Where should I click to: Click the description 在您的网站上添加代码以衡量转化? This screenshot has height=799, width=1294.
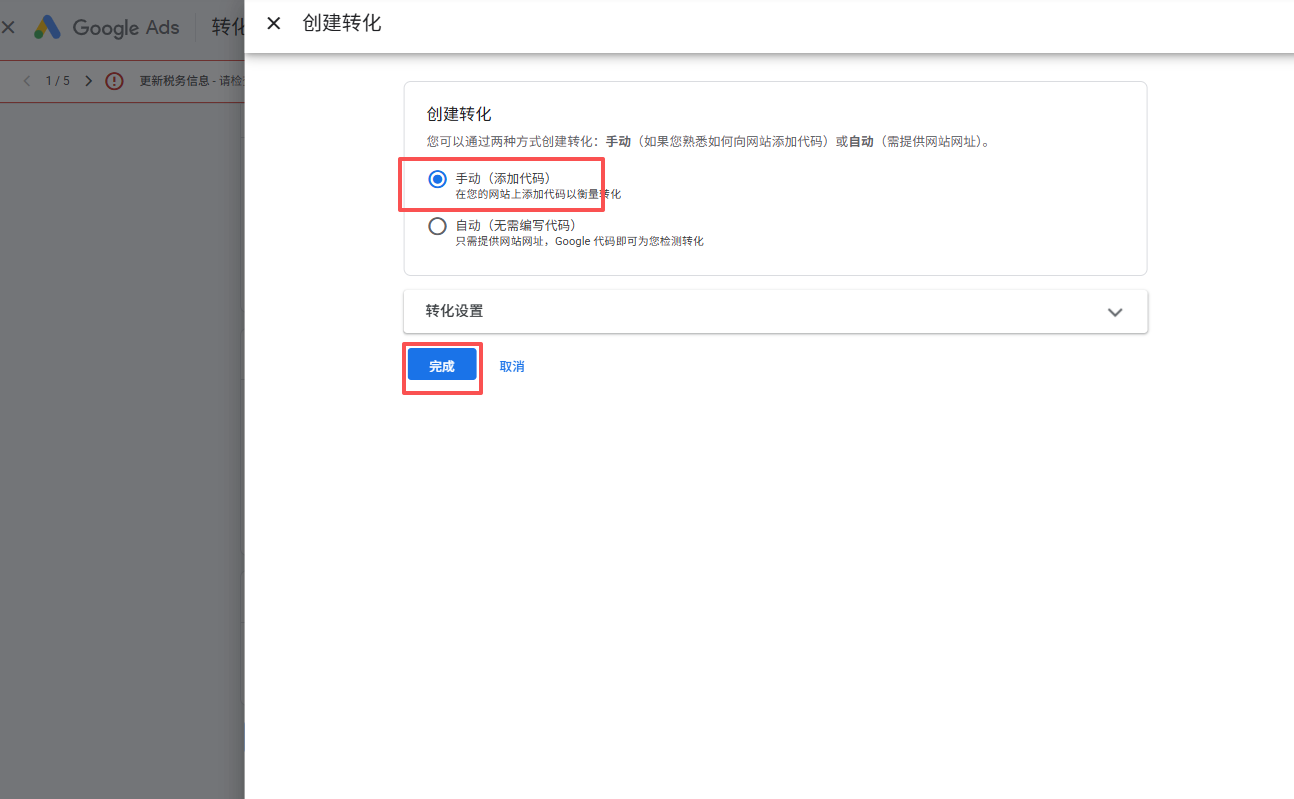538,194
